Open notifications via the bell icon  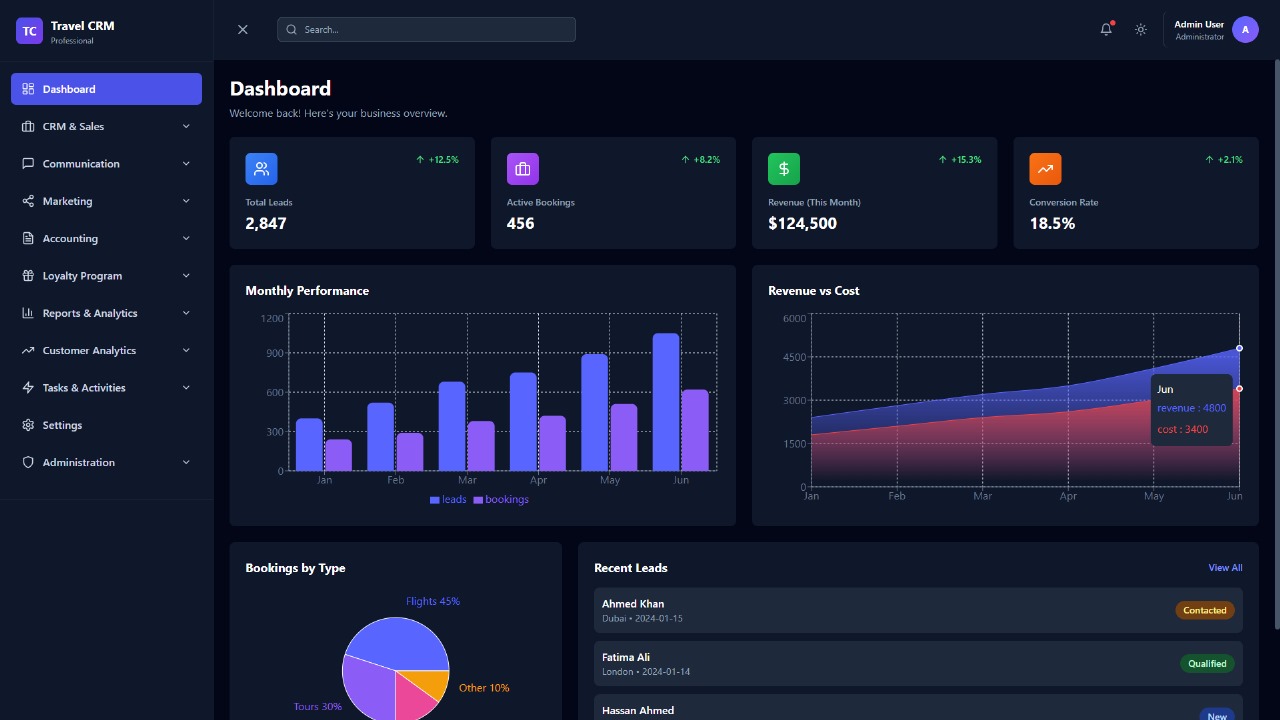click(x=1106, y=29)
